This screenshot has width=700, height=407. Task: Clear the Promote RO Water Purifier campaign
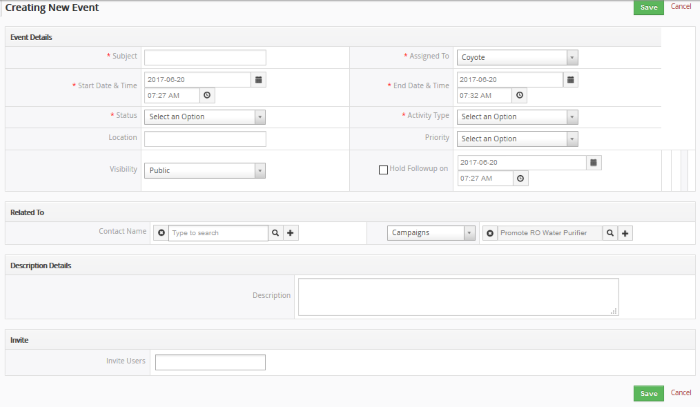click(x=490, y=233)
